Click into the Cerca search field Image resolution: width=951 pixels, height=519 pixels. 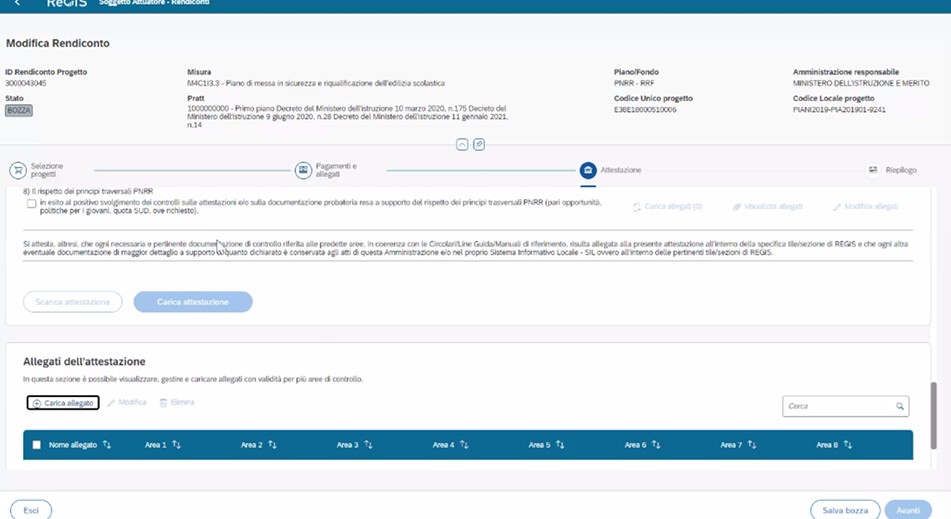(x=838, y=406)
